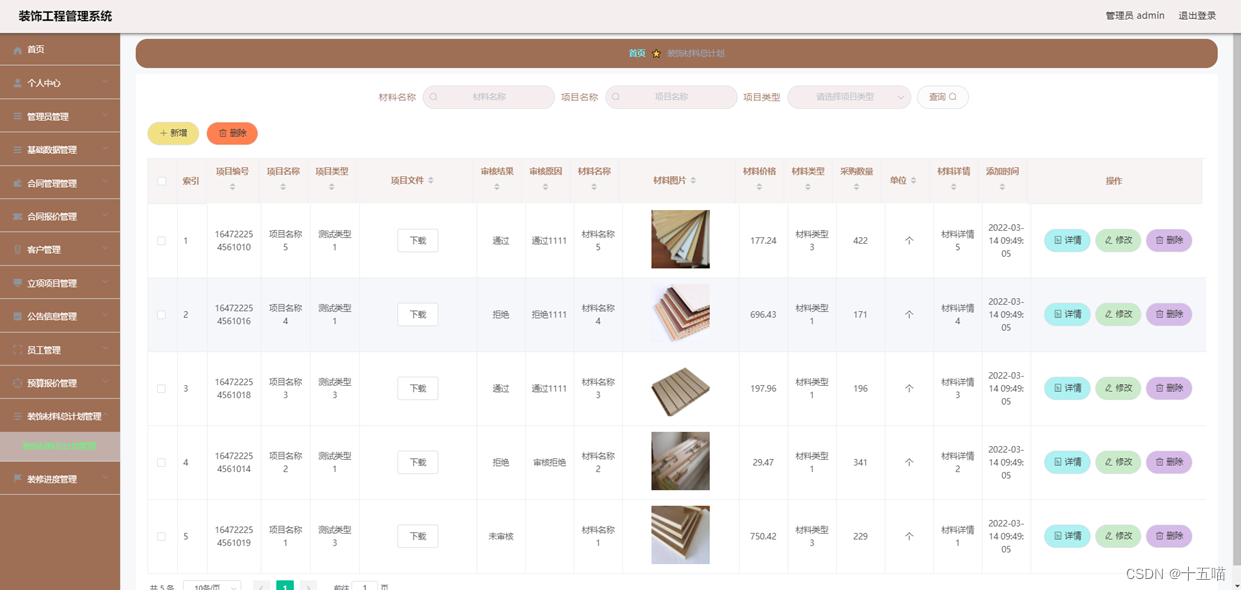Open 立项项目管理 using its sidebar icon
Screen dimensions: 1241x590
click(x=17, y=283)
